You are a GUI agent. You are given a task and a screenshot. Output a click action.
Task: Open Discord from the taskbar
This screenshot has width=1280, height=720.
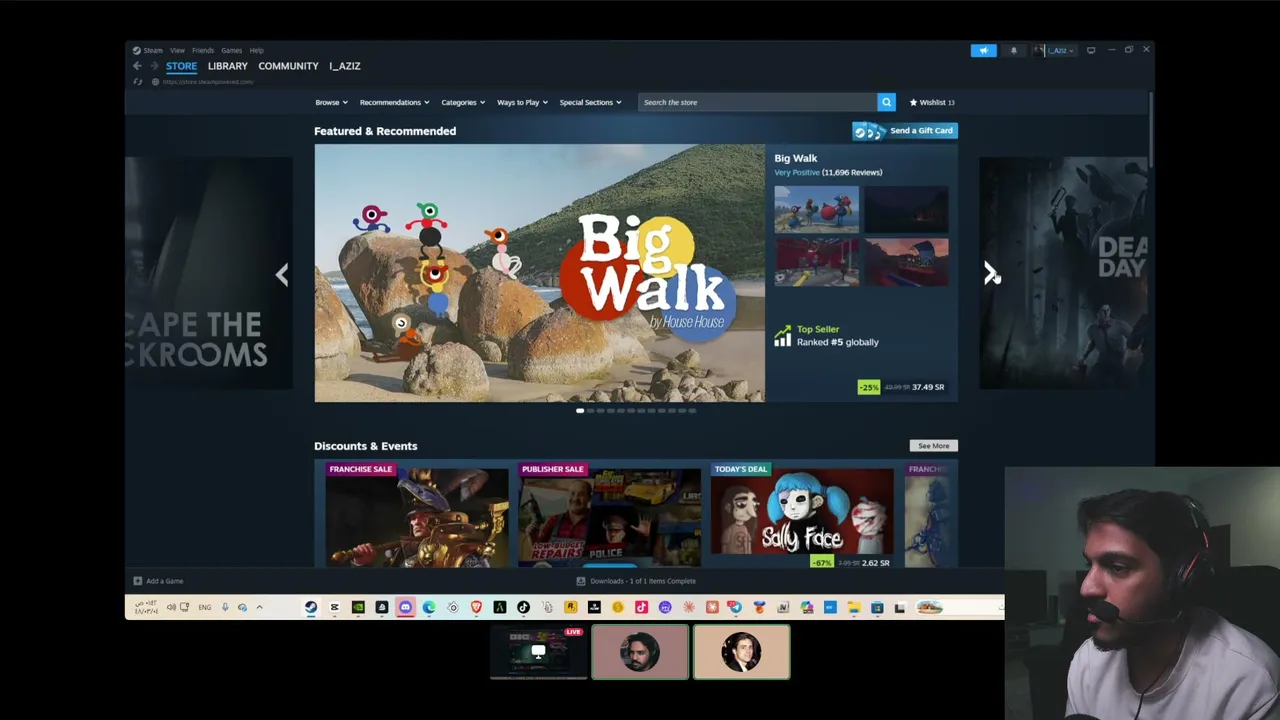[x=405, y=607]
